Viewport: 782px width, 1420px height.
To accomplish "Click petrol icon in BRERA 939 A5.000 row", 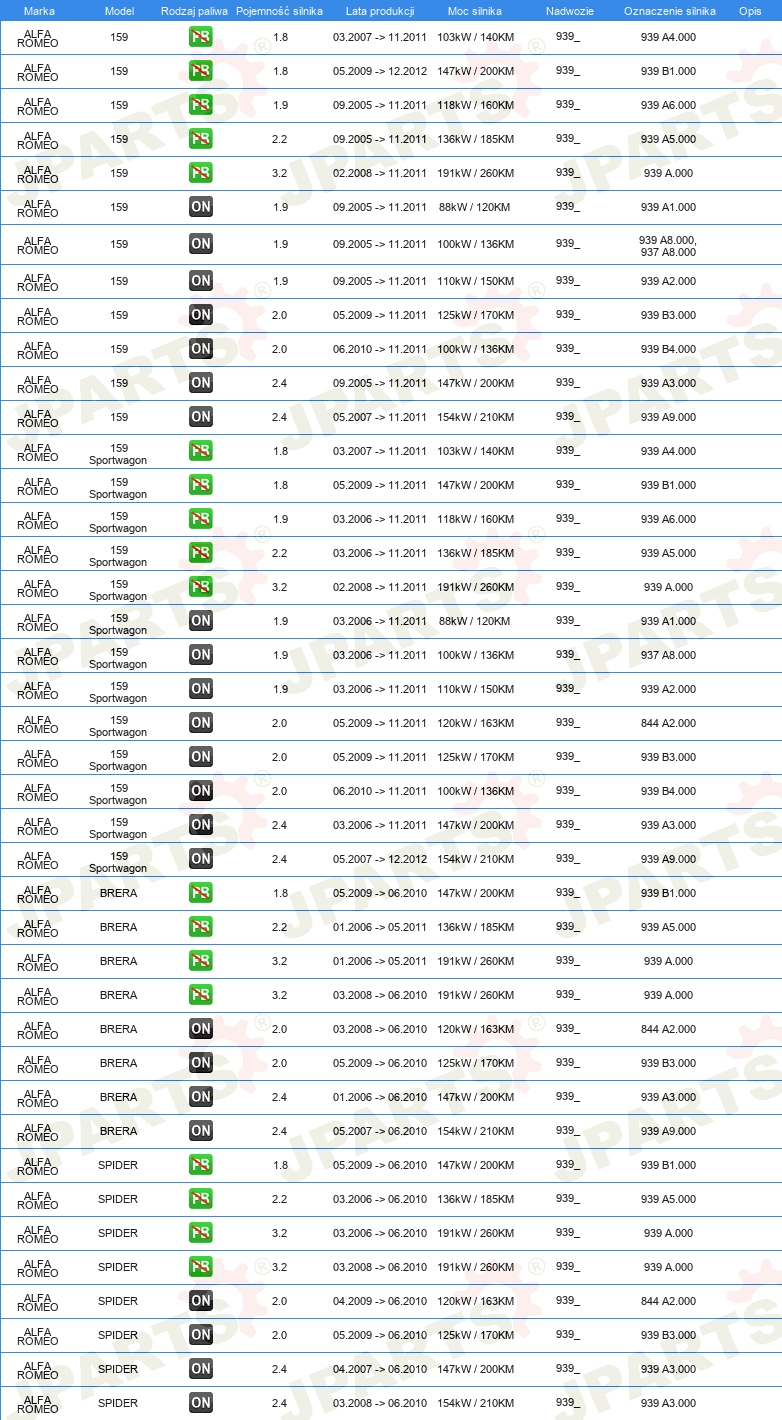I will click(201, 927).
